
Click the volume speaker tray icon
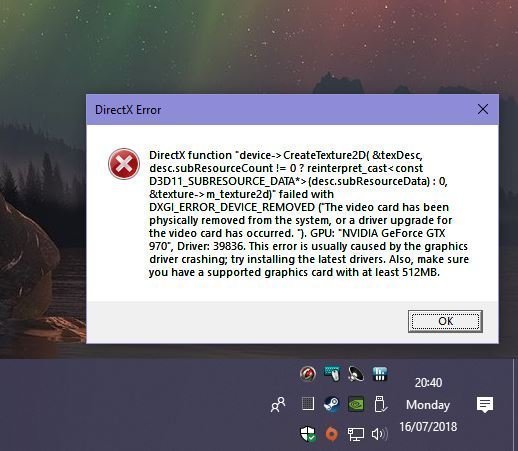tap(380, 434)
